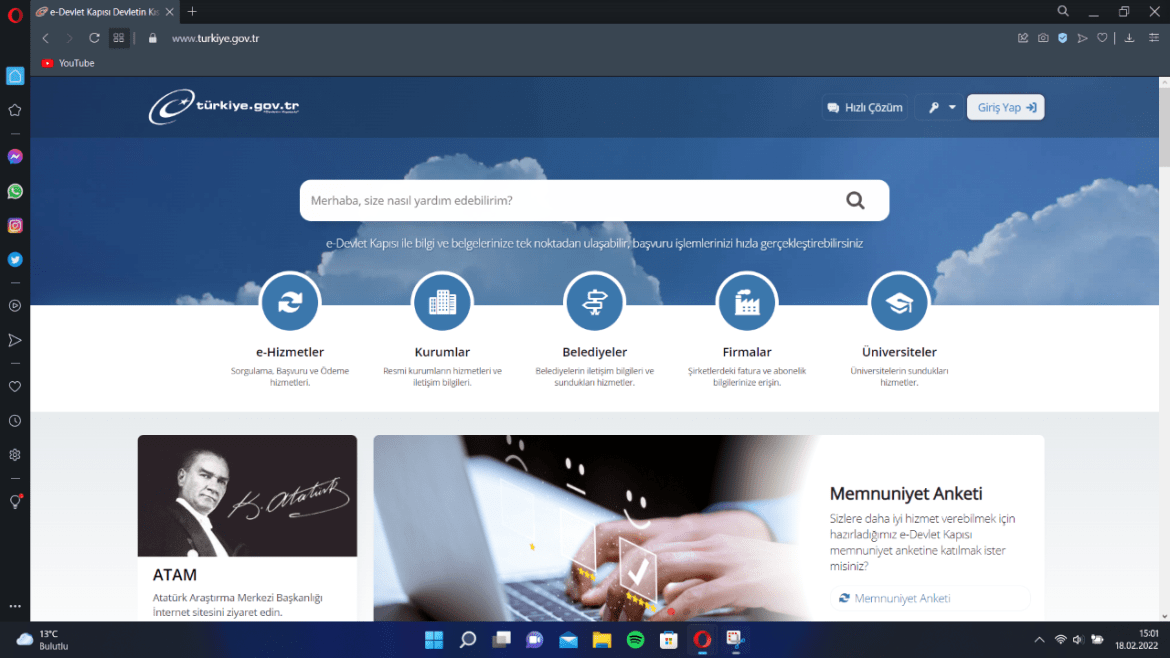Open Instagram from the Opera sidebar
Image resolution: width=1170 pixels, height=658 pixels.
pos(15,226)
